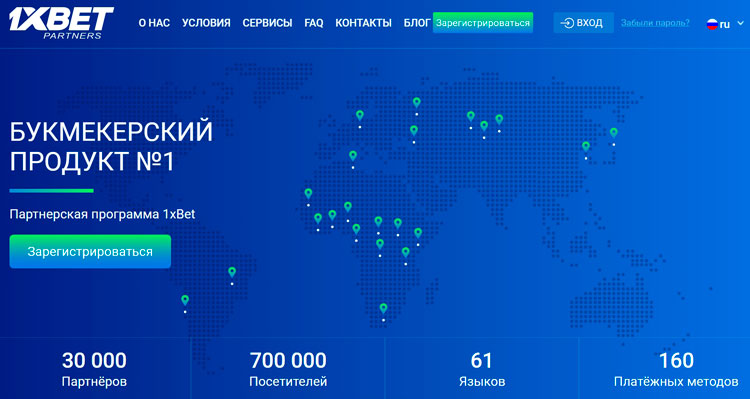The image size is (750, 399).
Task: Click the 1XBET Partners logo
Action: [61, 22]
